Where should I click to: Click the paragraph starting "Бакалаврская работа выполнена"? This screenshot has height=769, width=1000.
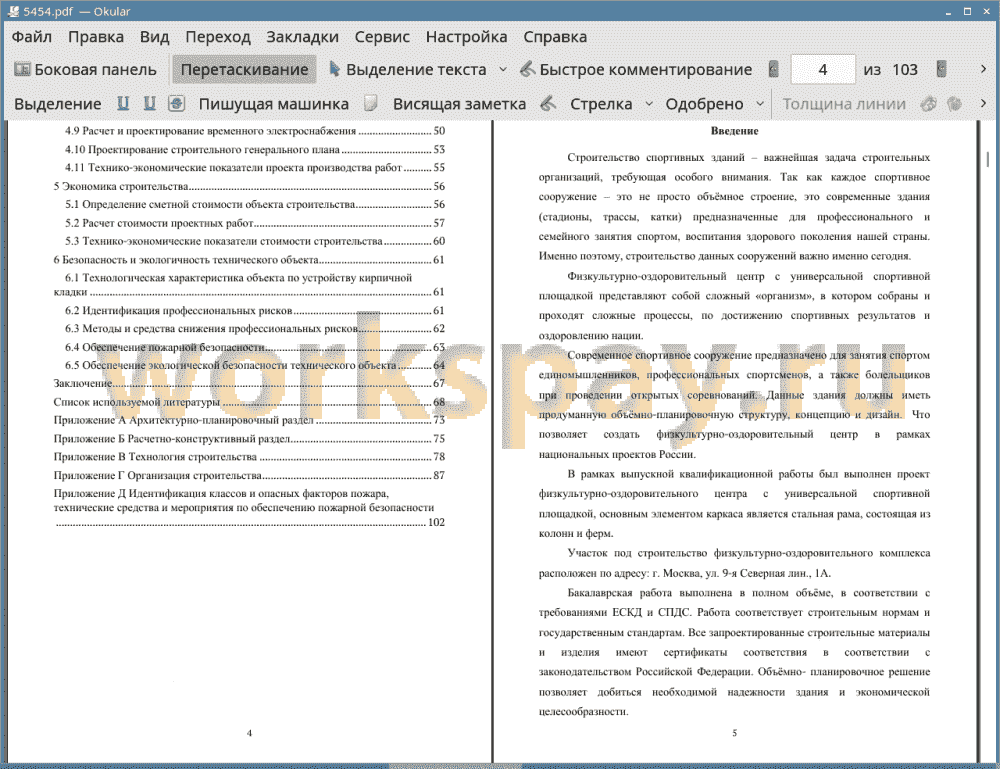click(x=734, y=652)
